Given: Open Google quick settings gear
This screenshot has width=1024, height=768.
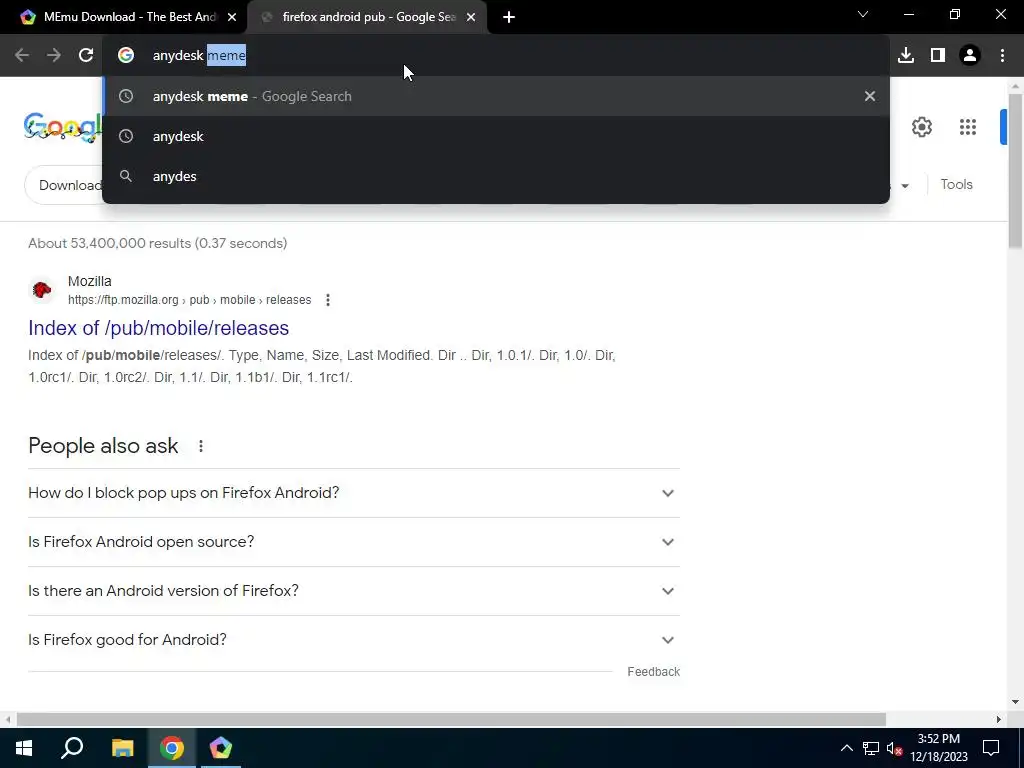Looking at the screenshot, I should (x=921, y=127).
